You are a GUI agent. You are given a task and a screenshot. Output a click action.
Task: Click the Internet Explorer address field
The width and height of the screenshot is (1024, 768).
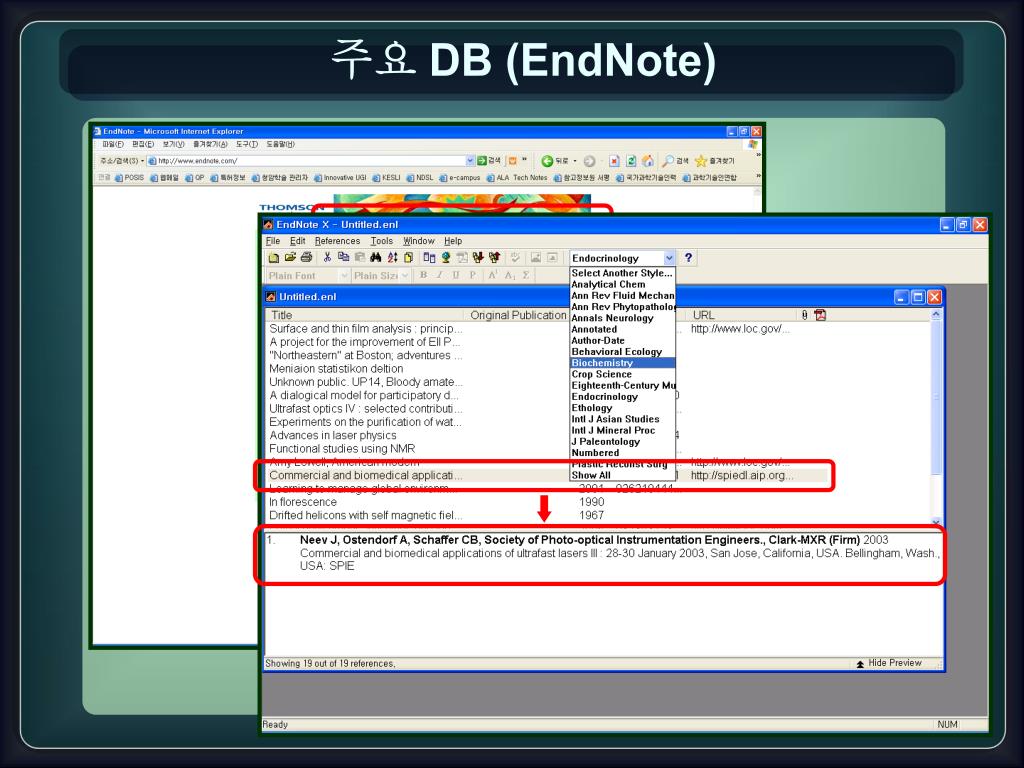coord(306,161)
